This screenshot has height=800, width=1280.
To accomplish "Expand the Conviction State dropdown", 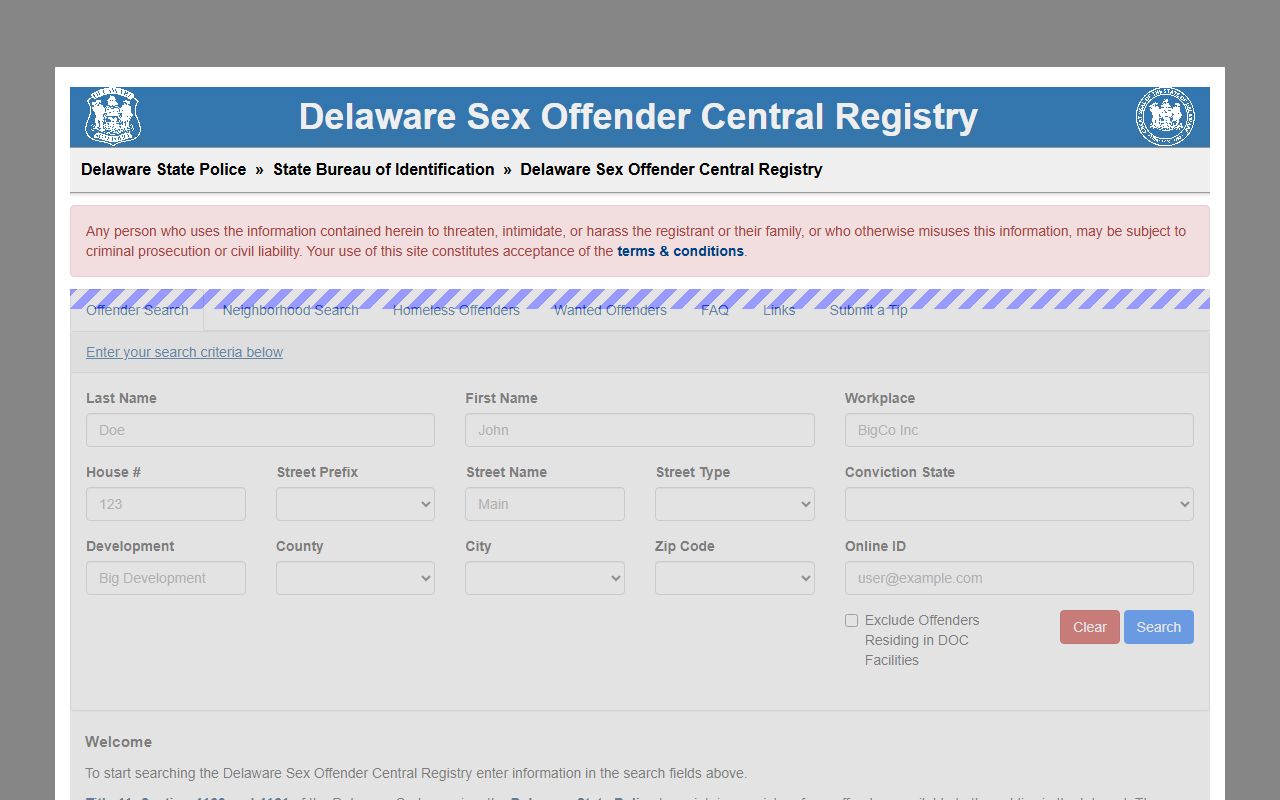I will [1019, 504].
